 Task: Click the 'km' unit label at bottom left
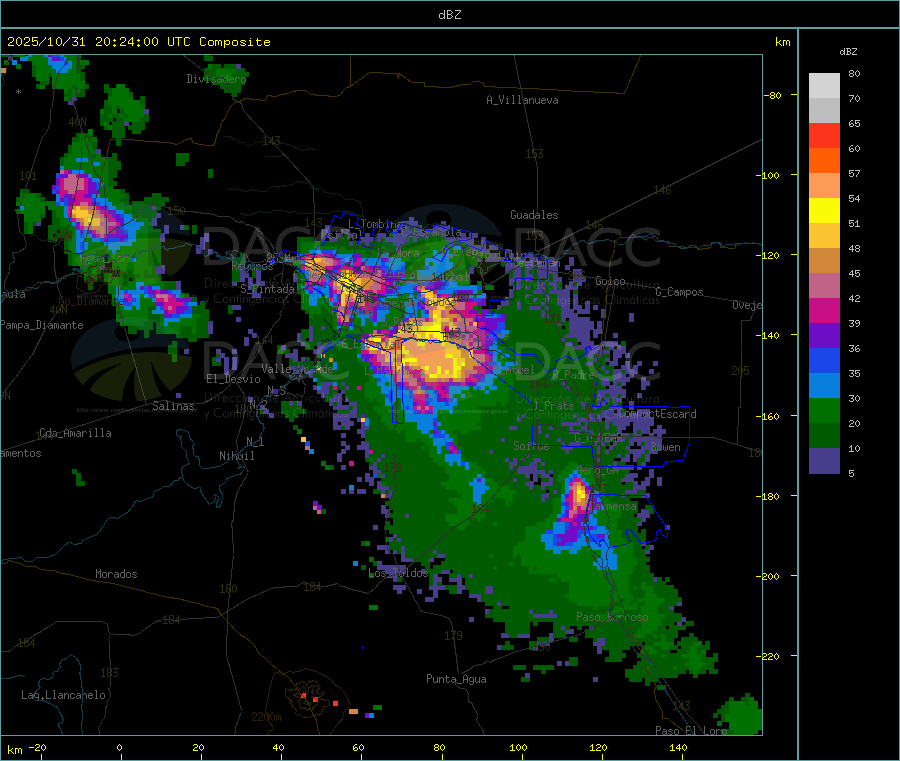(x=14, y=750)
